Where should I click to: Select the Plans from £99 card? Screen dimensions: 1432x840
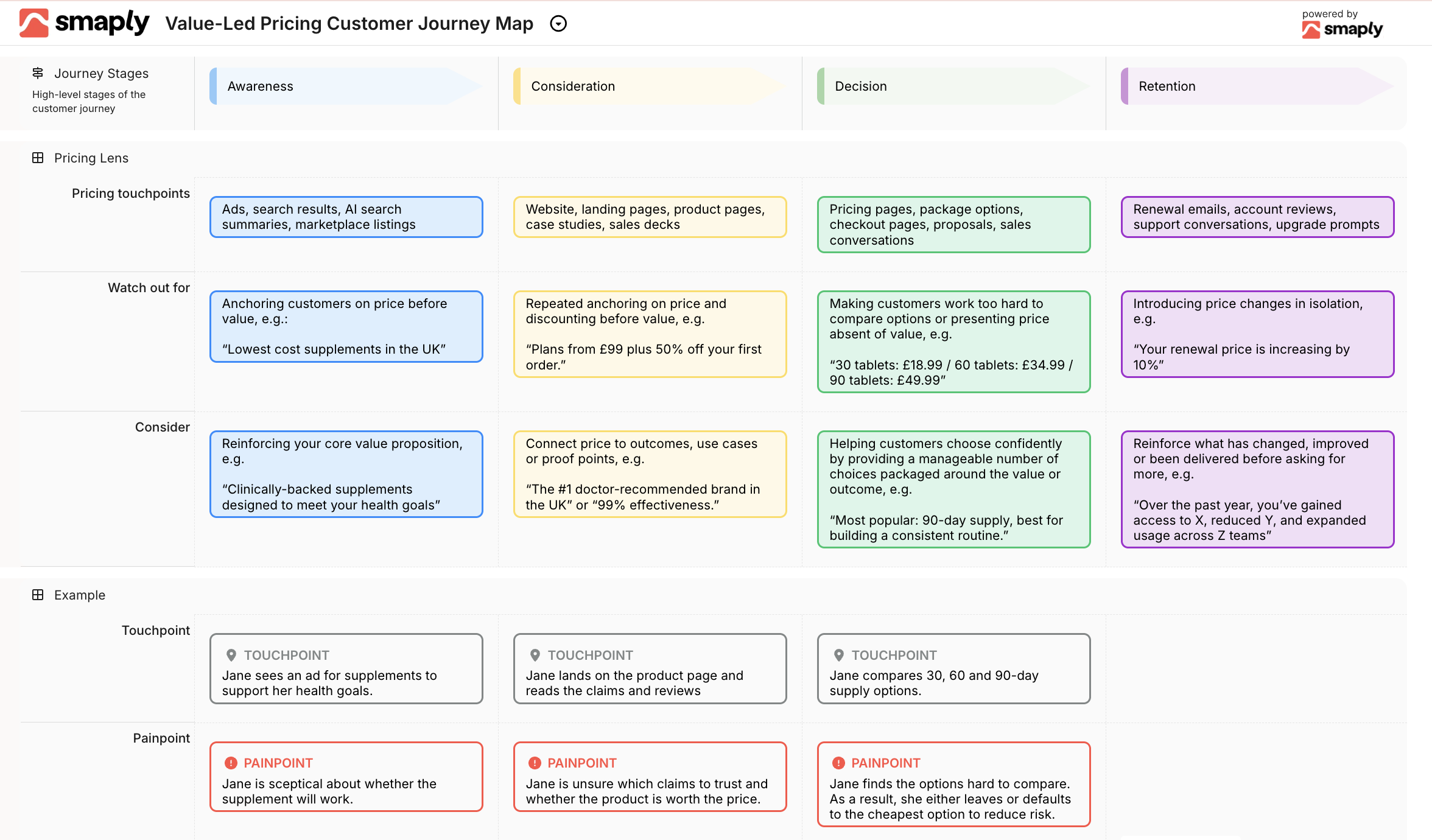pos(650,334)
